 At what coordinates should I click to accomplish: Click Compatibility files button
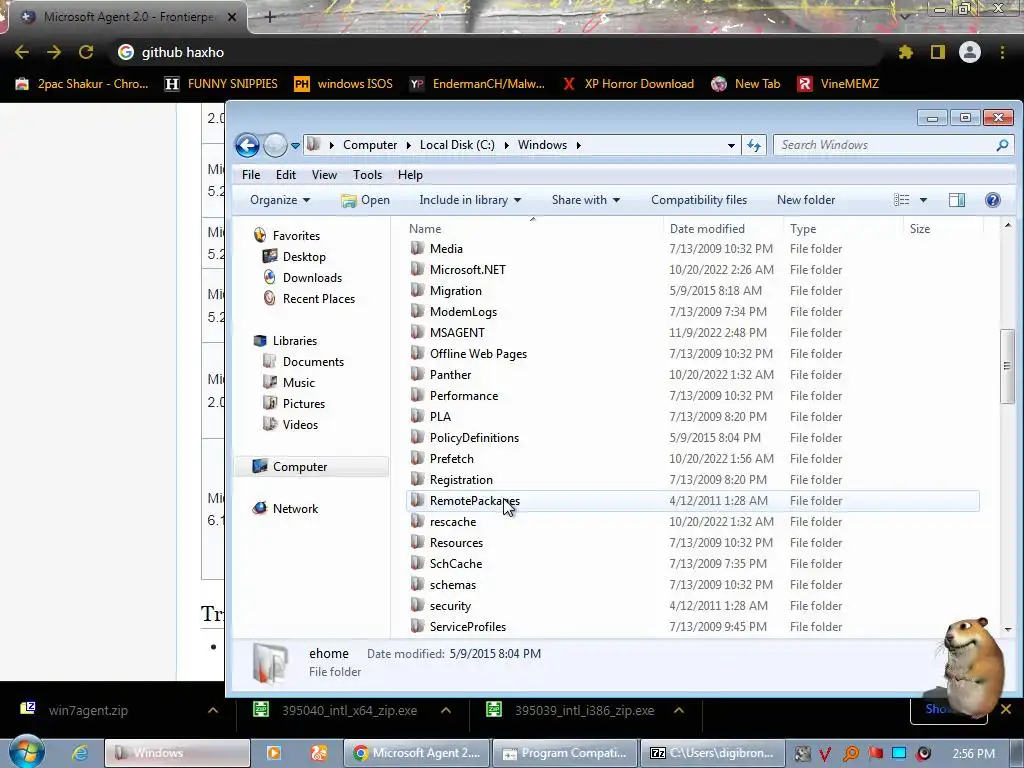(x=699, y=200)
